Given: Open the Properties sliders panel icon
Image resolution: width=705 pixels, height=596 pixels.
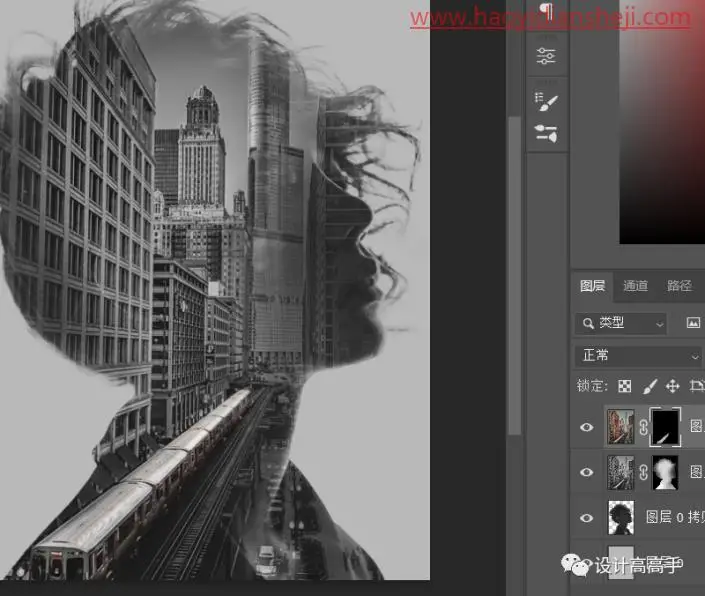Looking at the screenshot, I should tap(546, 56).
